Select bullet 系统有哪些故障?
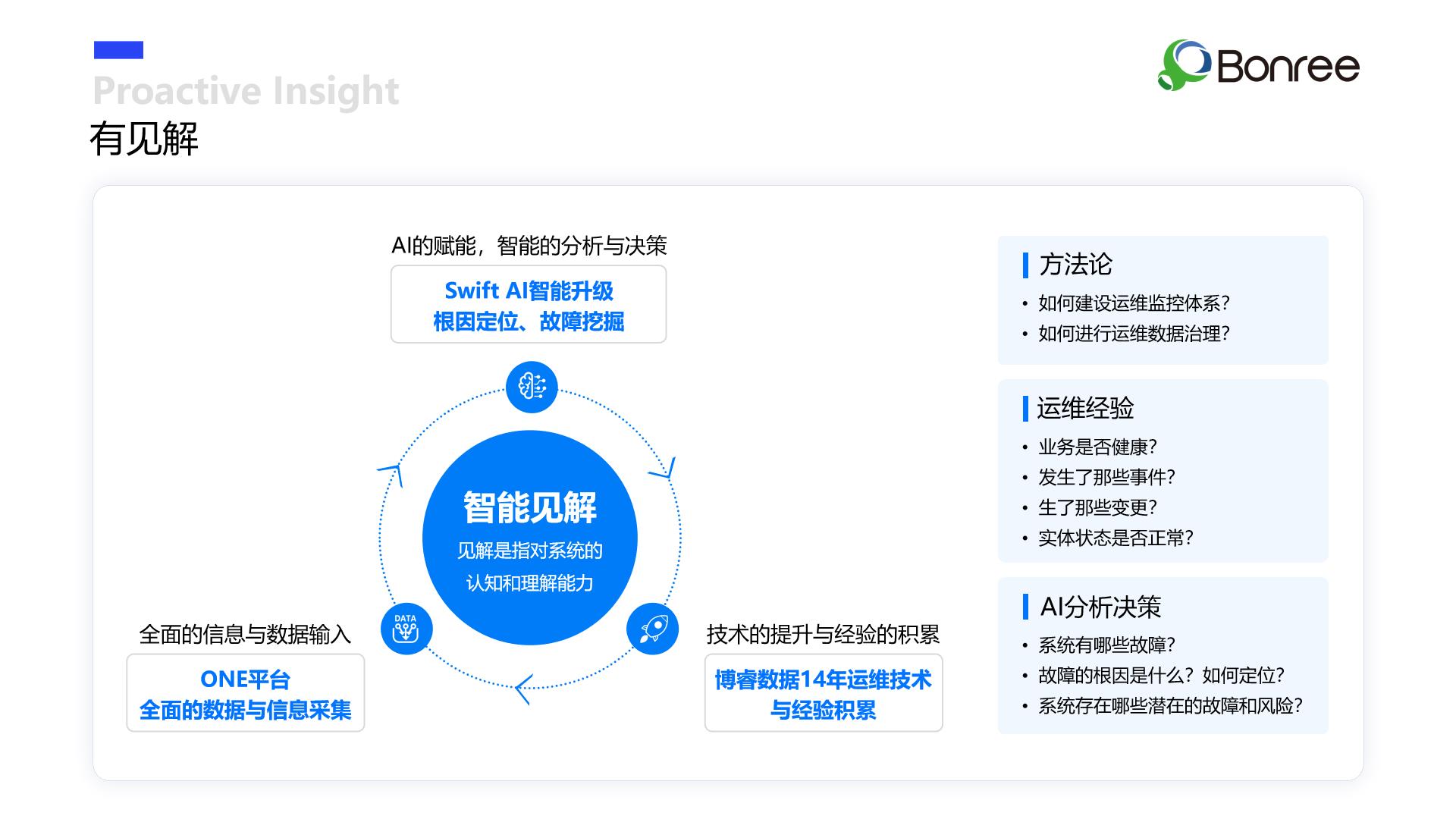 click(x=1106, y=645)
